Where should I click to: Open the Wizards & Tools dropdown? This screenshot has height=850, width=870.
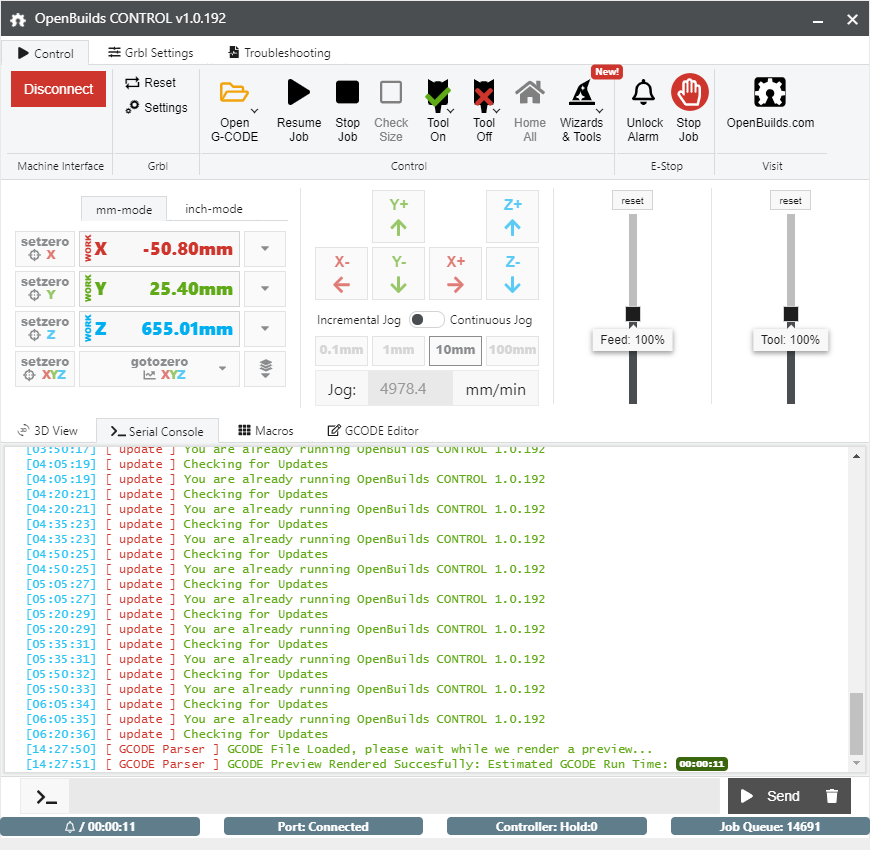(x=581, y=112)
